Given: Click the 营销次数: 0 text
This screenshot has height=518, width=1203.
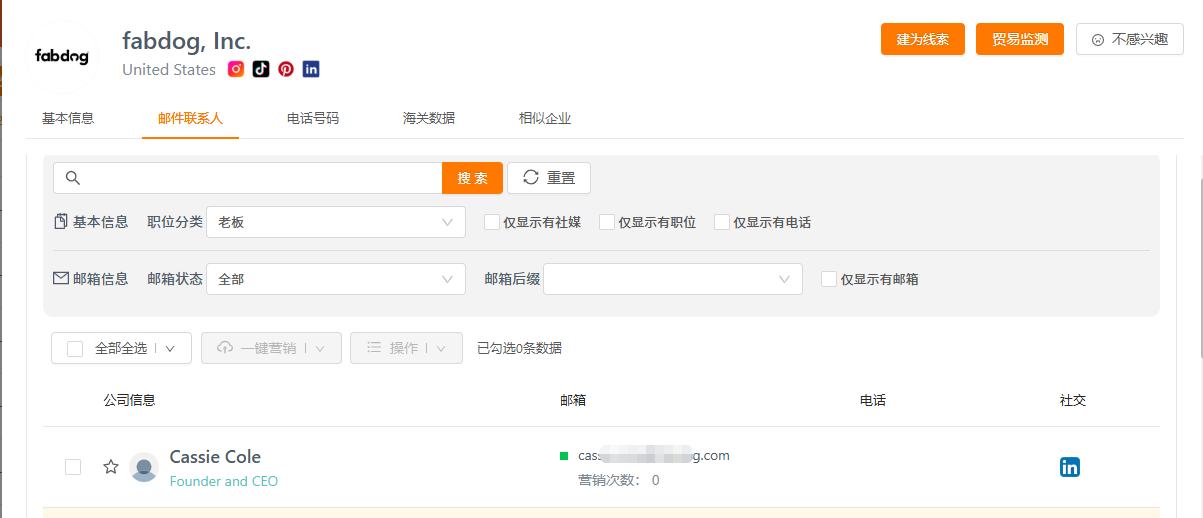Looking at the screenshot, I should (x=619, y=480).
